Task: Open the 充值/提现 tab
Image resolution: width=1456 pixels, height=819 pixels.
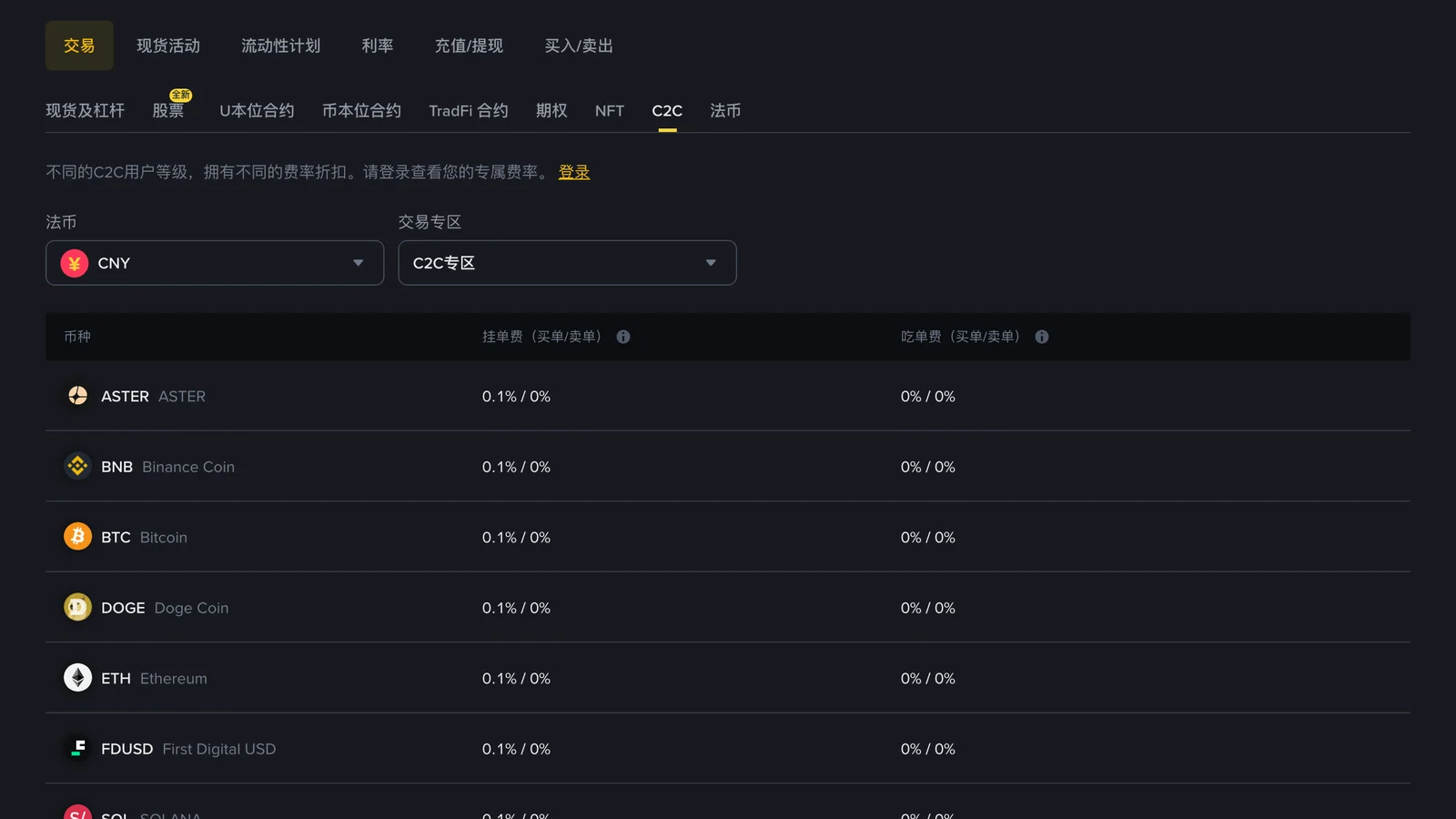Action: (x=469, y=45)
